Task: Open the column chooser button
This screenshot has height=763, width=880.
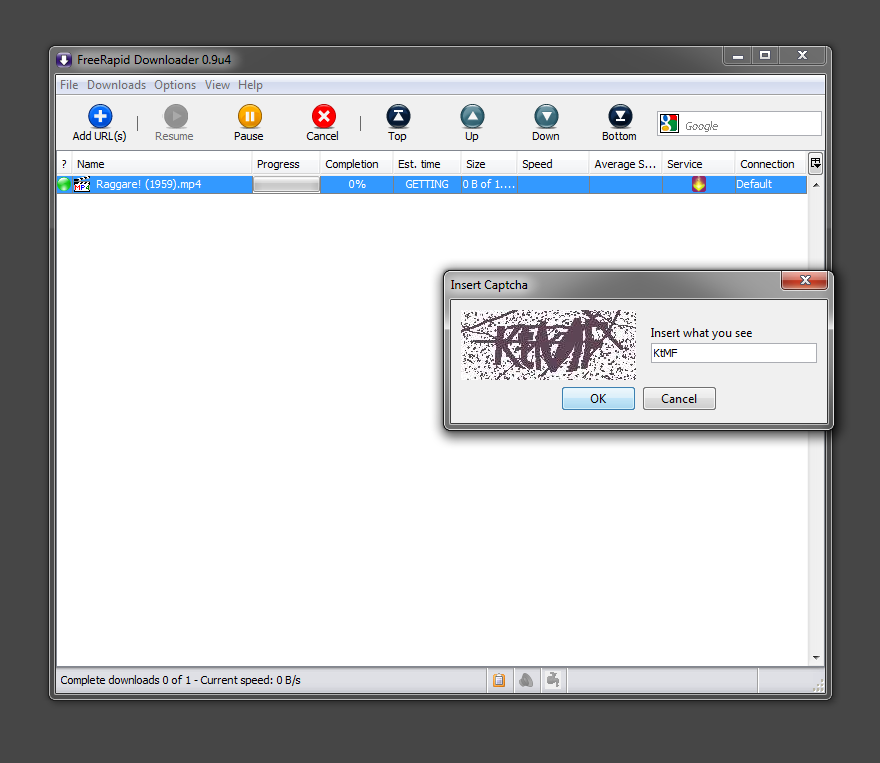Action: point(815,163)
